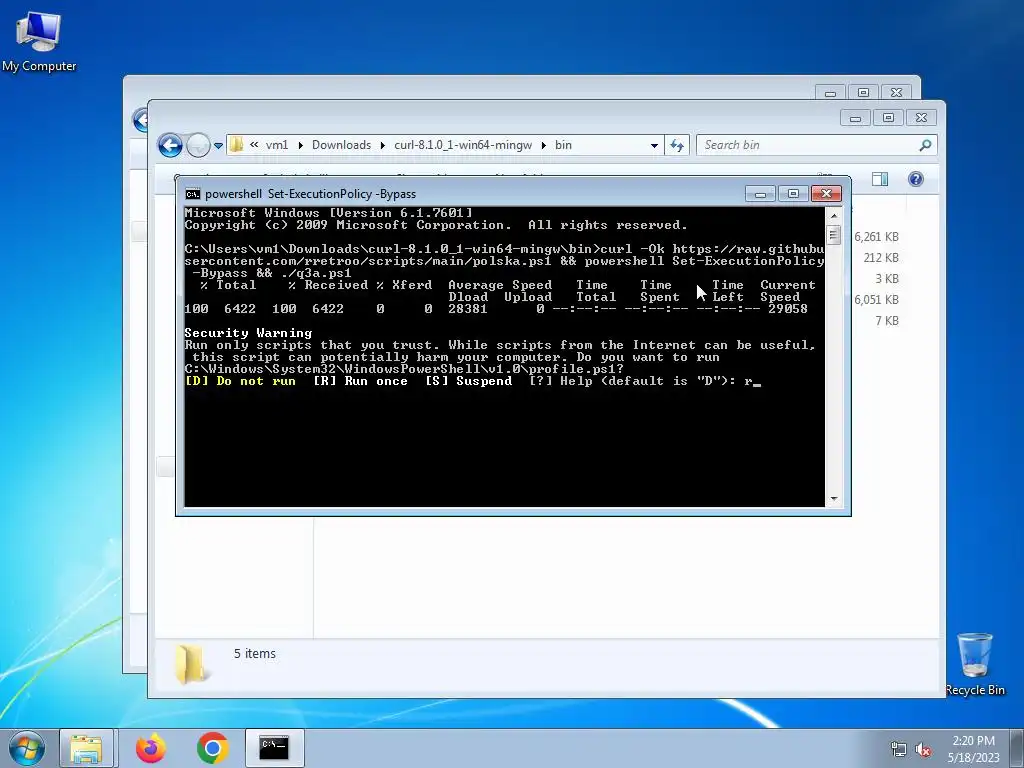Click the folder icon in address bar

[x=237, y=145]
